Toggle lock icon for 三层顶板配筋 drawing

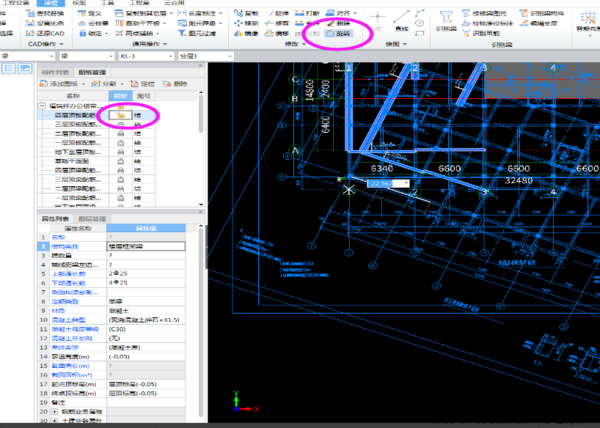[x=120, y=125]
